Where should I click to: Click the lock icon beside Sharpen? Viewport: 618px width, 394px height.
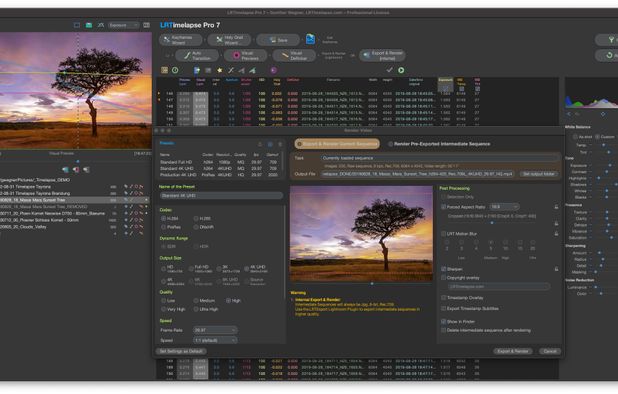(556, 269)
